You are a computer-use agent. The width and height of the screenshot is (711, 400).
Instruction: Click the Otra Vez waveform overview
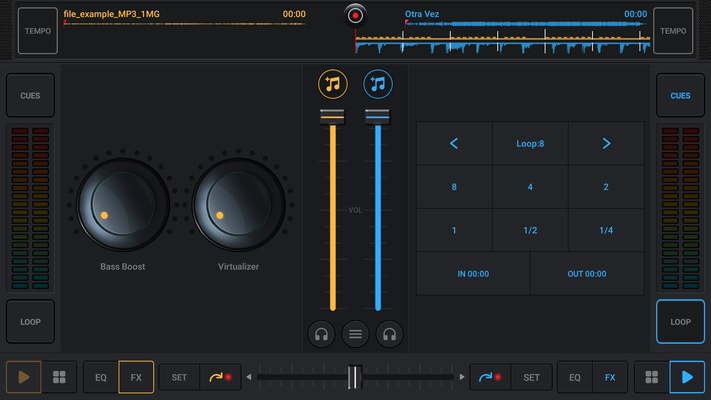[526, 24]
